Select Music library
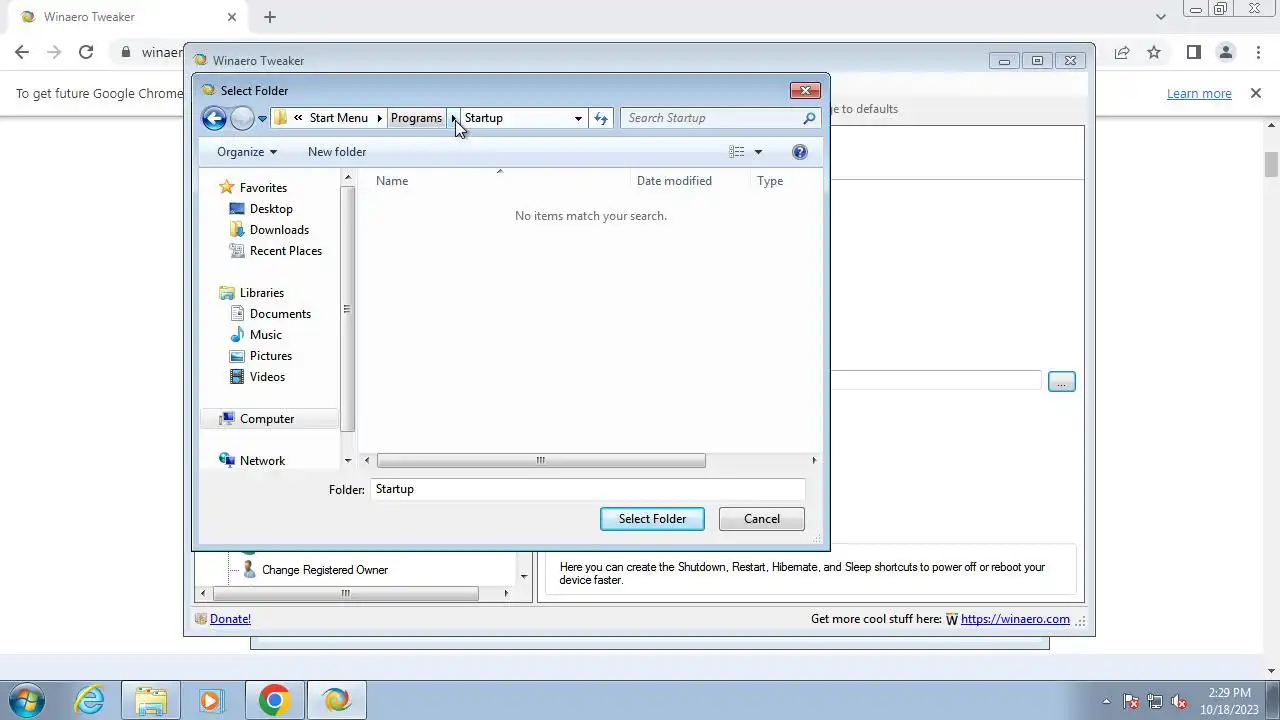Viewport: 1280px width, 720px height. click(266, 335)
